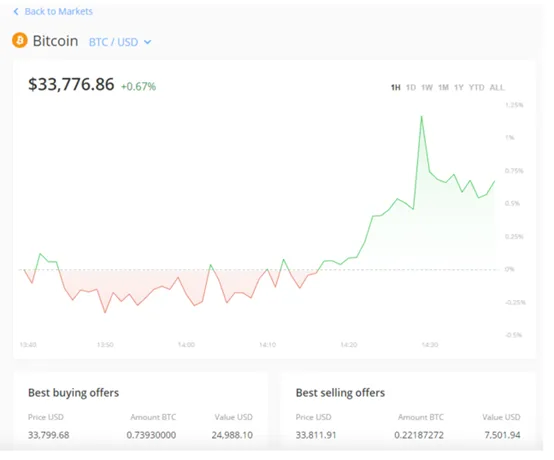Viewport: 554px width, 460px height.
Task: Select the 1H time range tab
Action: point(395,87)
